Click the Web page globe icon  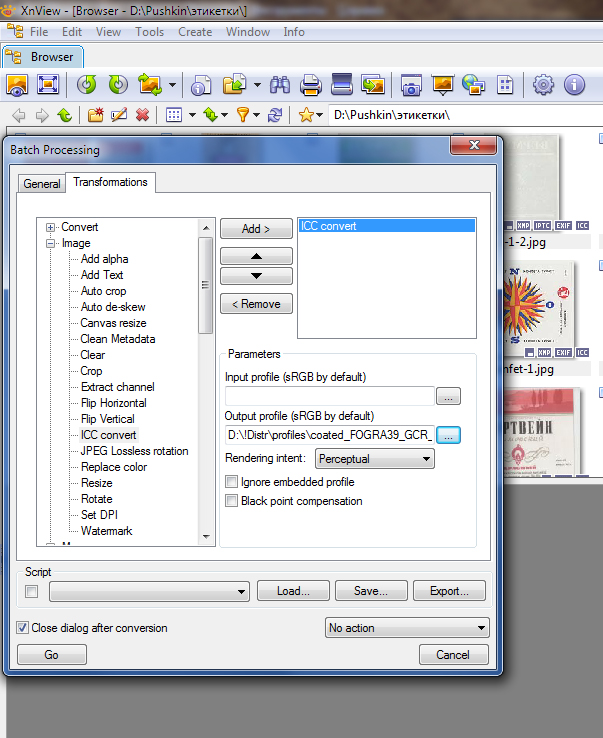[474, 85]
